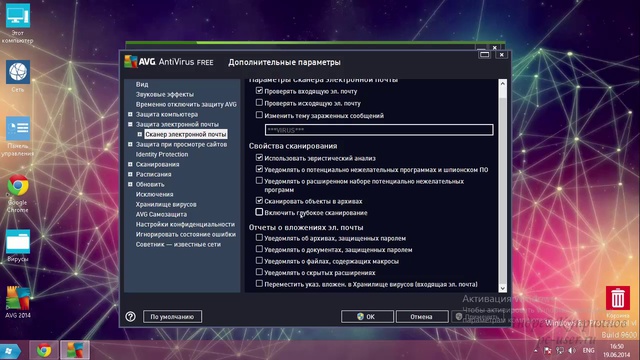Expand the Защита компьютера tree node
640x360 pixels.
130,114
